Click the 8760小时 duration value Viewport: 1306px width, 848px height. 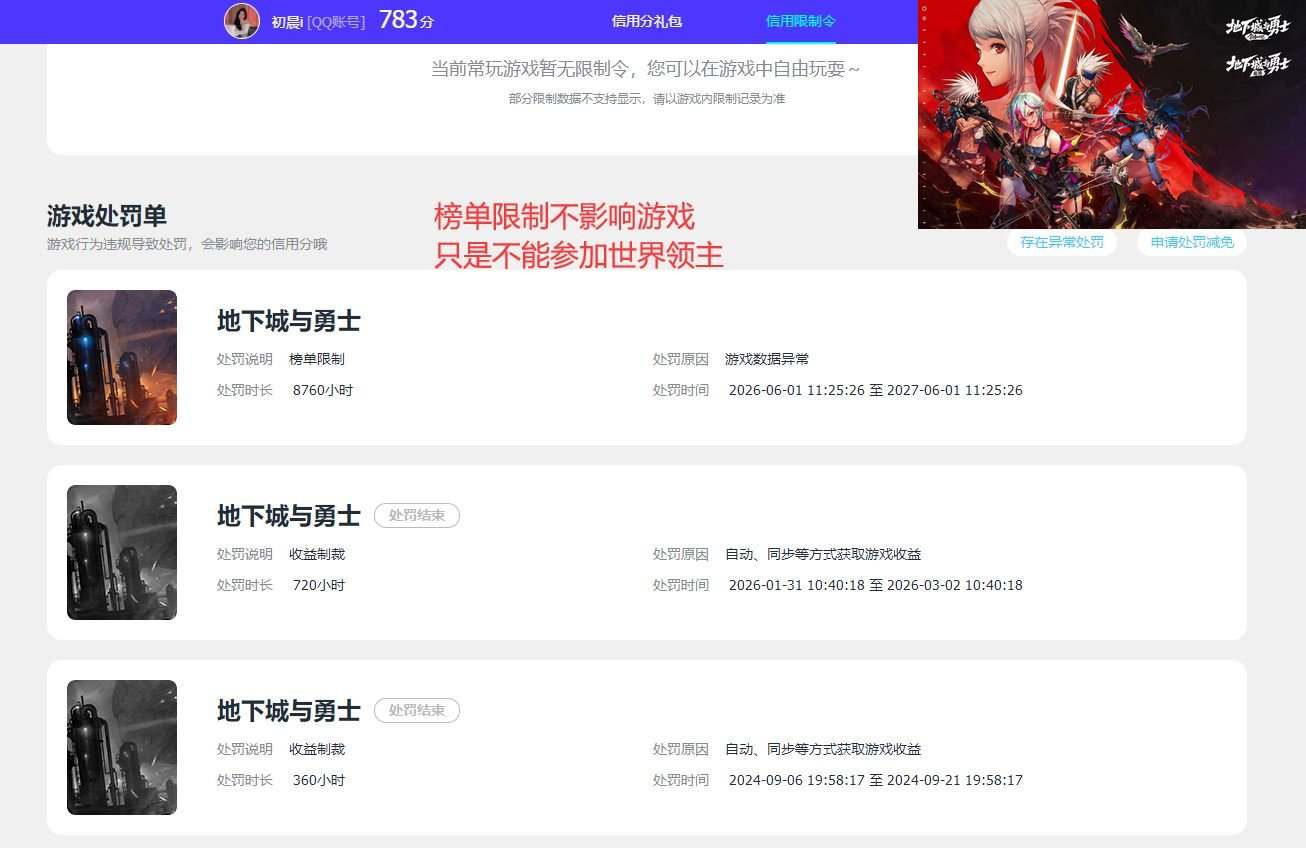[323, 390]
